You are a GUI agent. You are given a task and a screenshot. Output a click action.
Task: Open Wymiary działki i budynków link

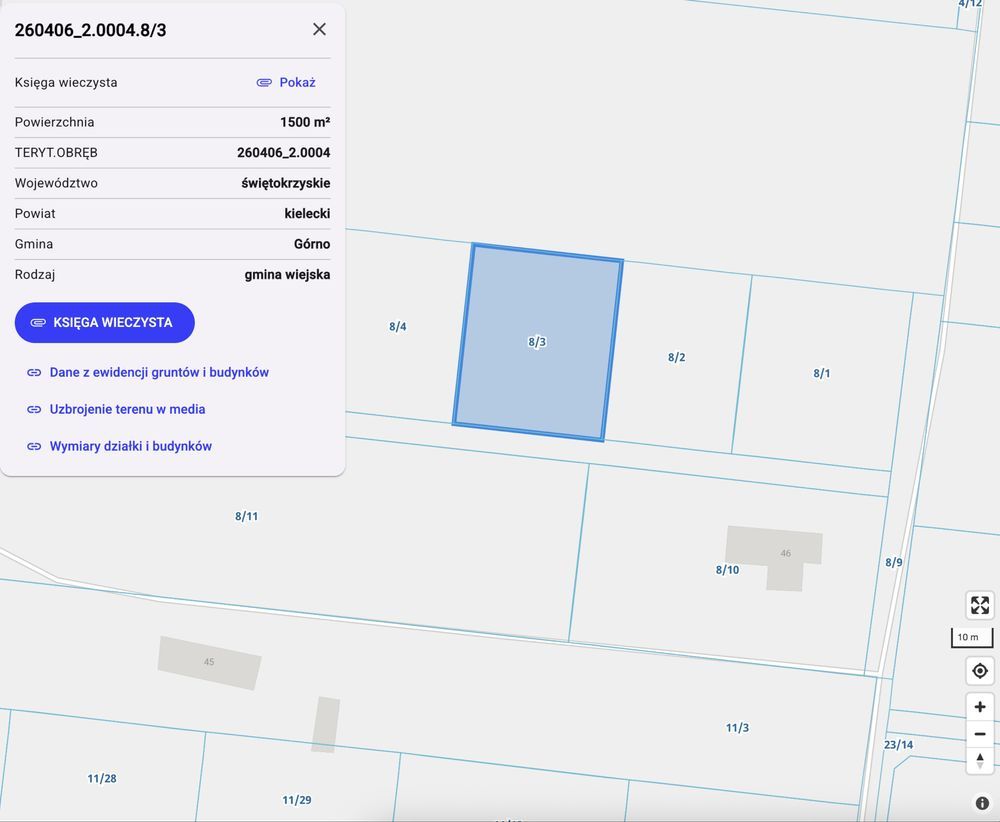[131, 446]
